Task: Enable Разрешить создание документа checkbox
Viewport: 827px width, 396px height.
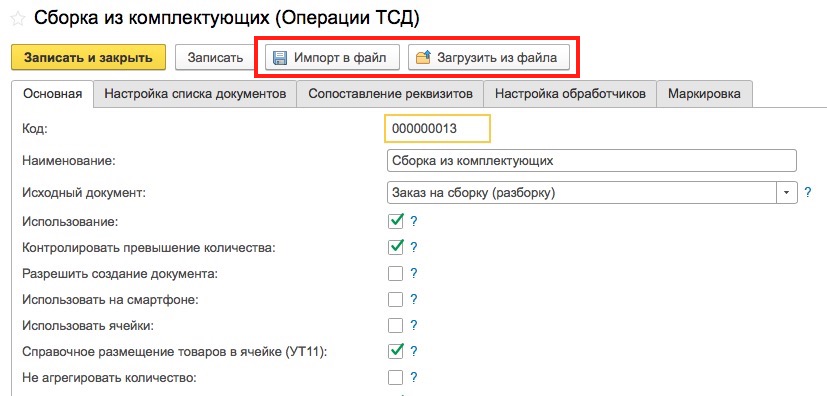Action: click(x=396, y=274)
